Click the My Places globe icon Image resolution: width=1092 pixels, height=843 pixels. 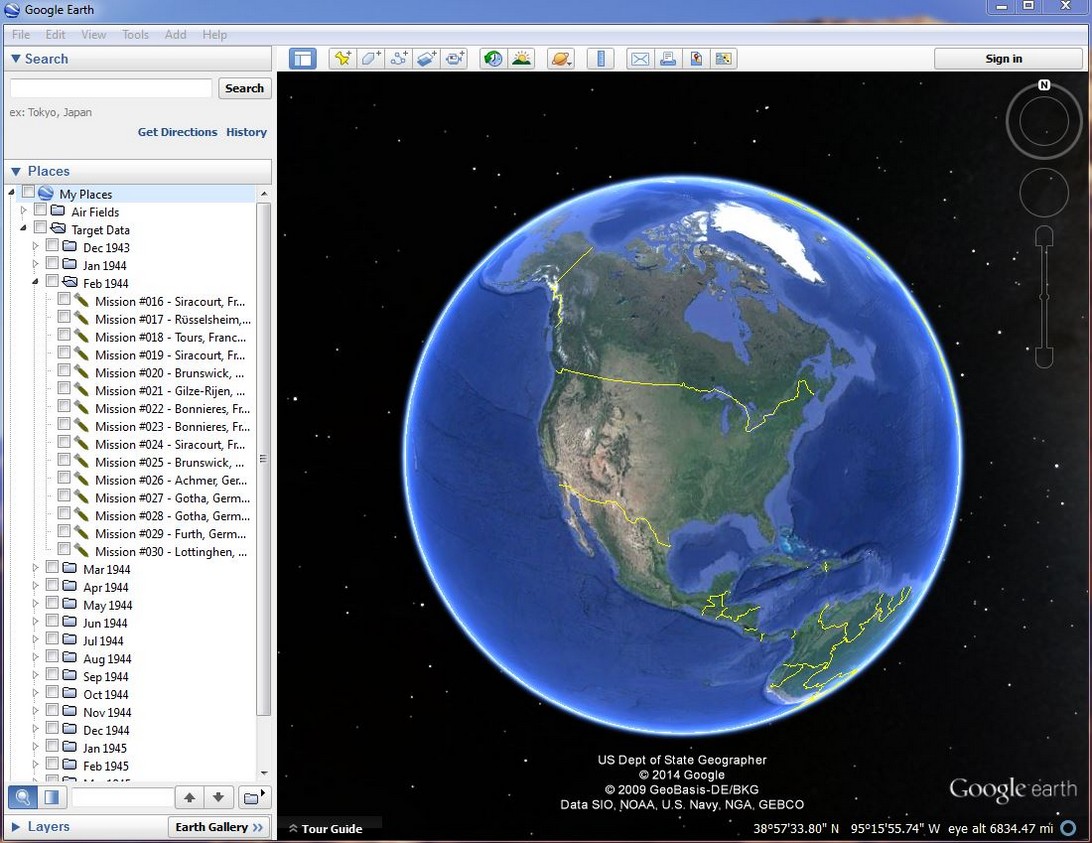tap(46, 193)
